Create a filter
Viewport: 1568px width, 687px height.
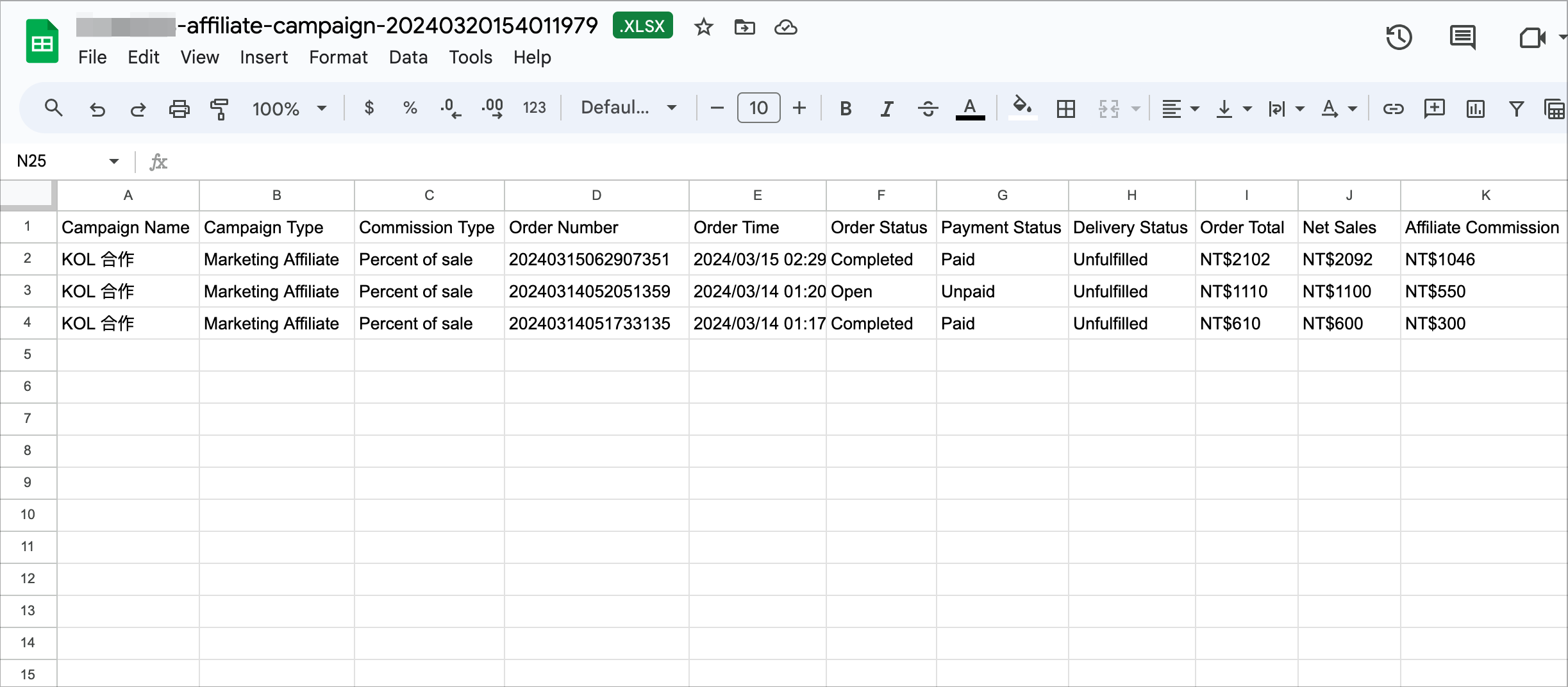tap(1516, 108)
